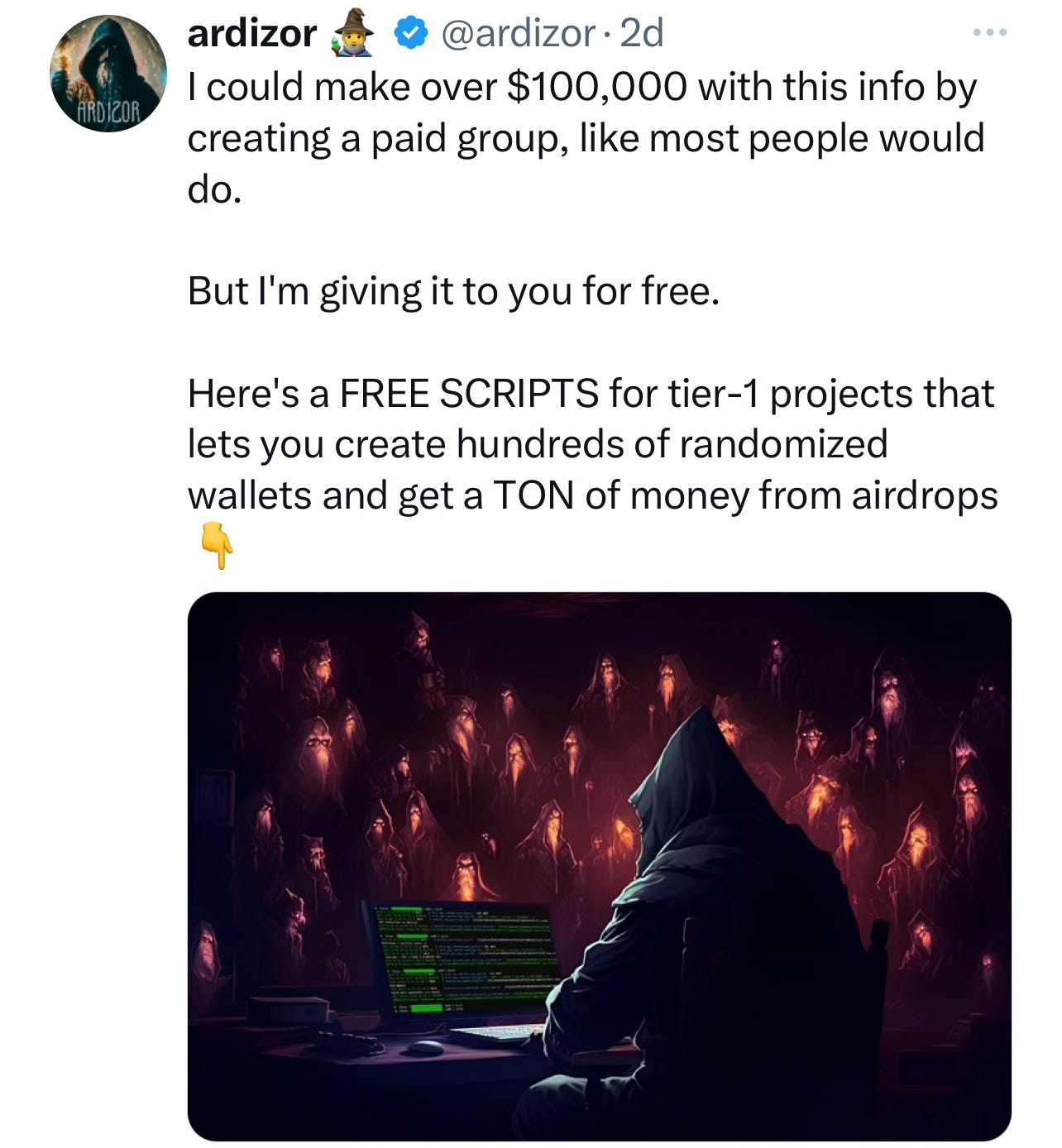The width and height of the screenshot is (1062, 1148).
Task: Open the @ardizor handle link
Action: 518,34
